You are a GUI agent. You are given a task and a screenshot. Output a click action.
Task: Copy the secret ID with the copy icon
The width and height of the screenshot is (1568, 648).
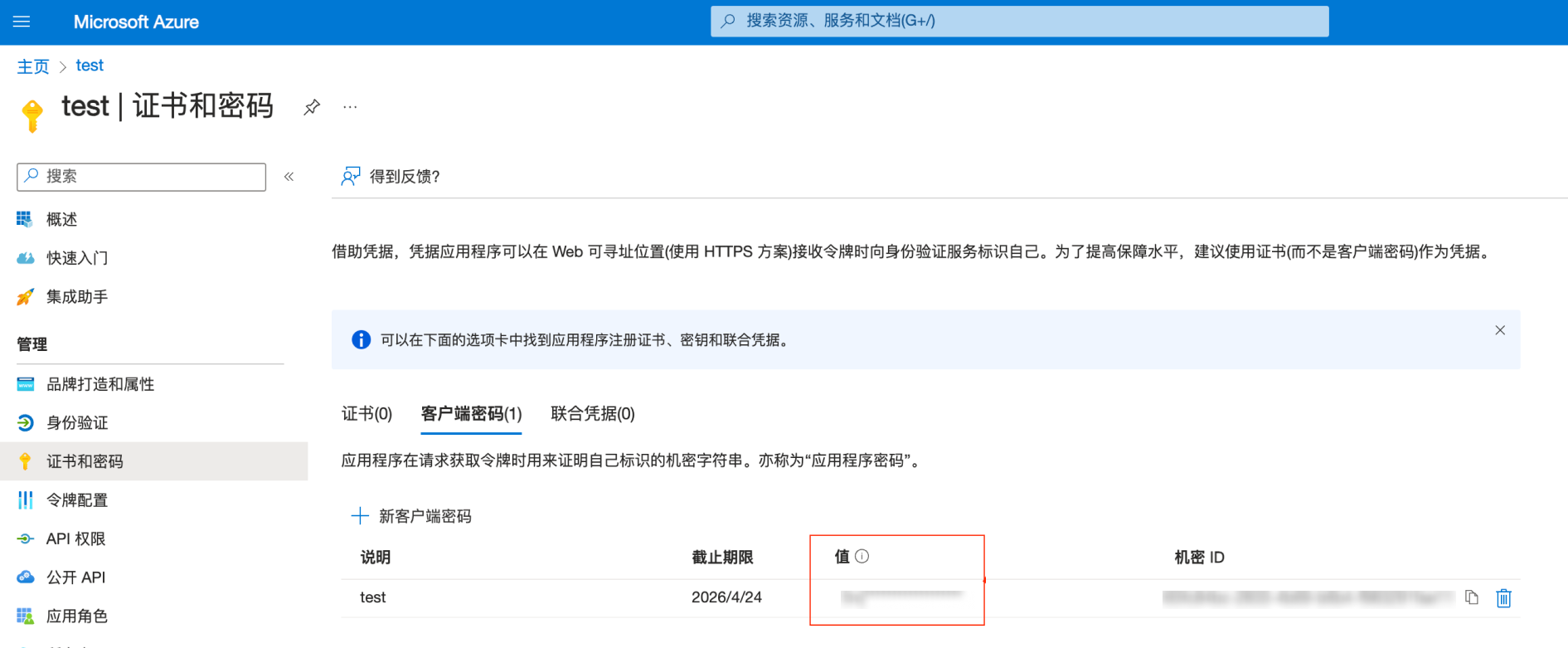pos(1472,597)
